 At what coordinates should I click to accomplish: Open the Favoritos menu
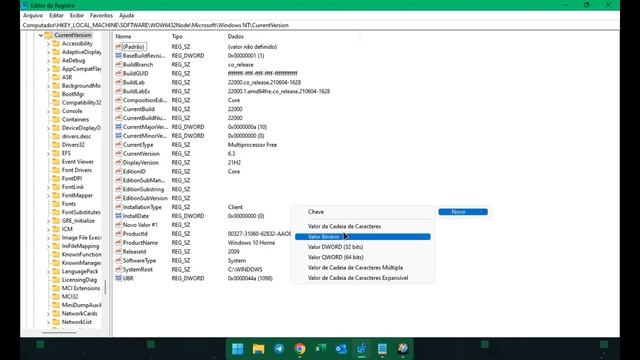coord(101,16)
